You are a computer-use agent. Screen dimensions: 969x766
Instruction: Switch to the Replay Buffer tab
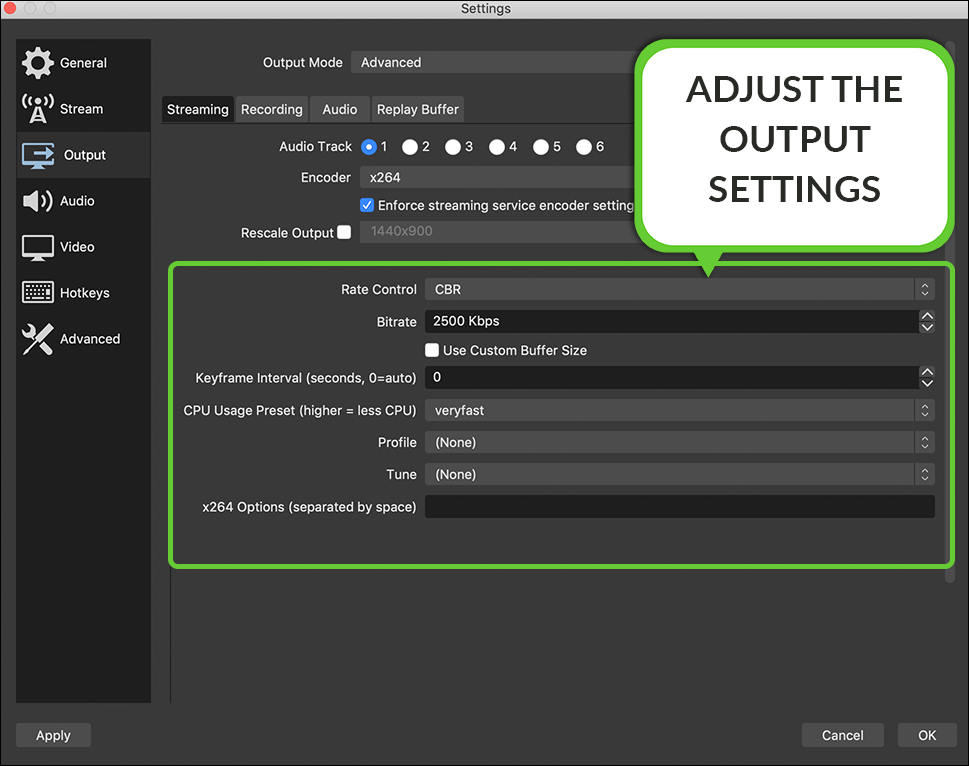pos(418,109)
